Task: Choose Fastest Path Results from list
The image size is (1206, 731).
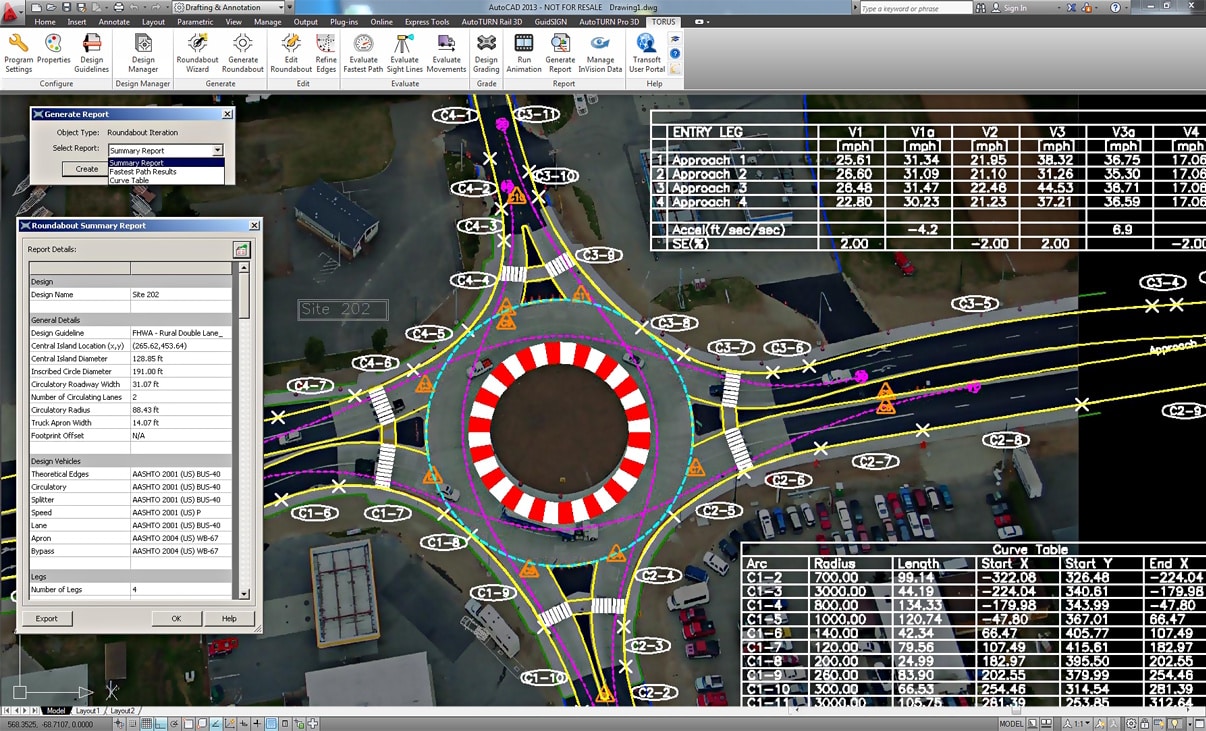Action: [x=143, y=172]
